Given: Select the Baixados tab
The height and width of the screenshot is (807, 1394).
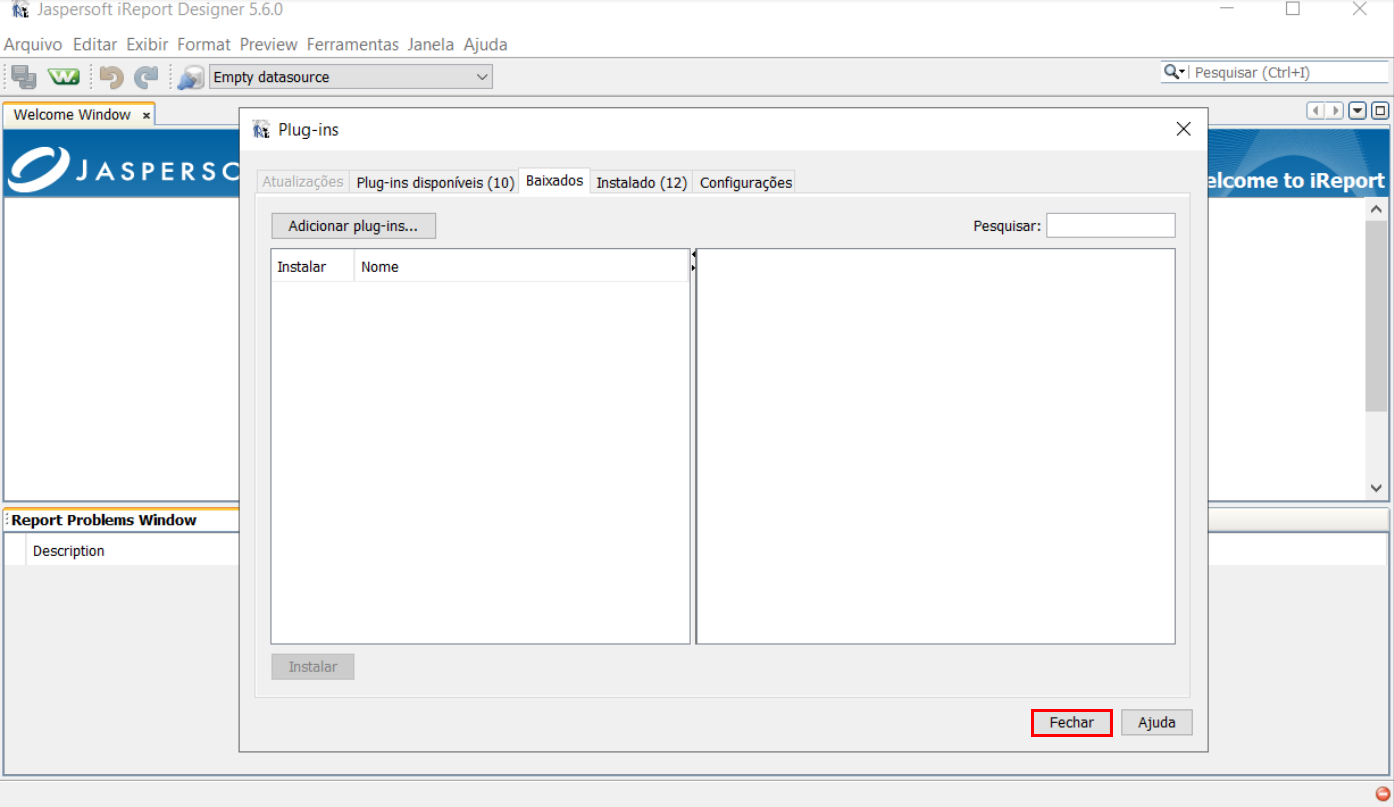Looking at the screenshot, I should [555, 181].
